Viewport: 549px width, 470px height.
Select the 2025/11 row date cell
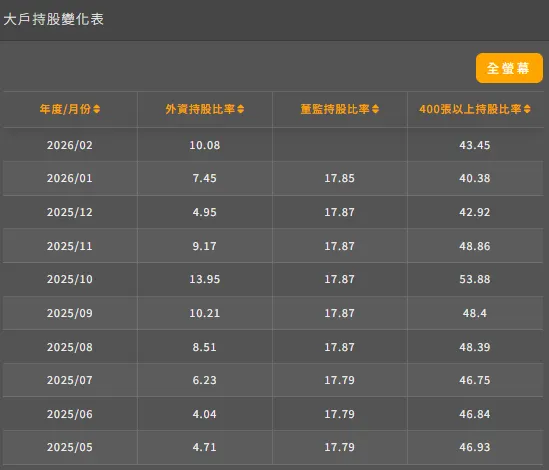pyautogui.click(x=70, y=246)
